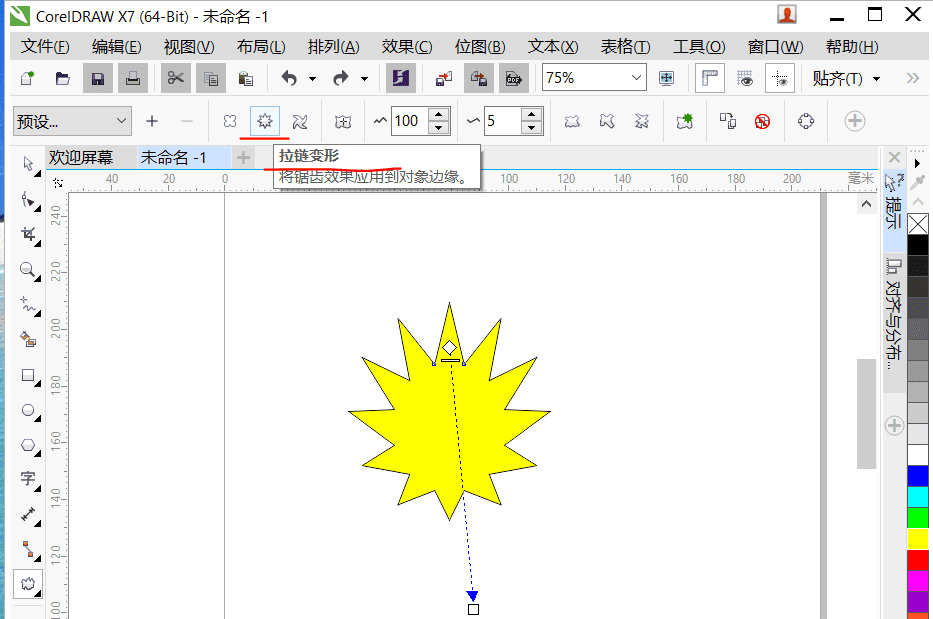Select the Zipper distortion (拉链变形) icon
Screen dimensions: 933x619
265,121
